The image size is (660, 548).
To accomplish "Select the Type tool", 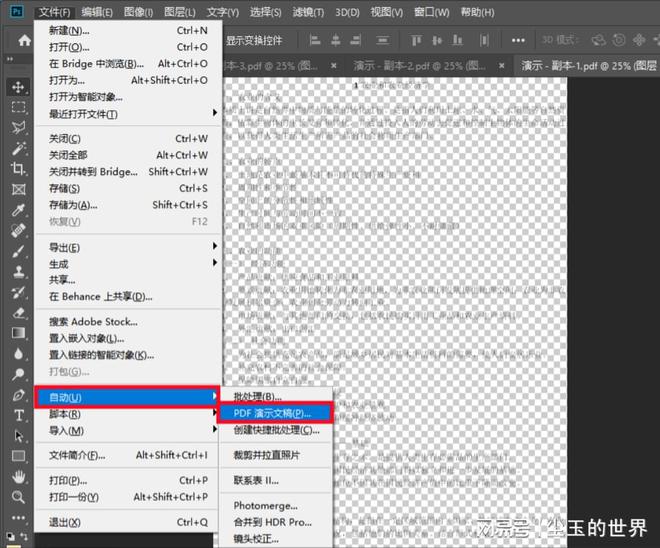I will tap(18, 415).
